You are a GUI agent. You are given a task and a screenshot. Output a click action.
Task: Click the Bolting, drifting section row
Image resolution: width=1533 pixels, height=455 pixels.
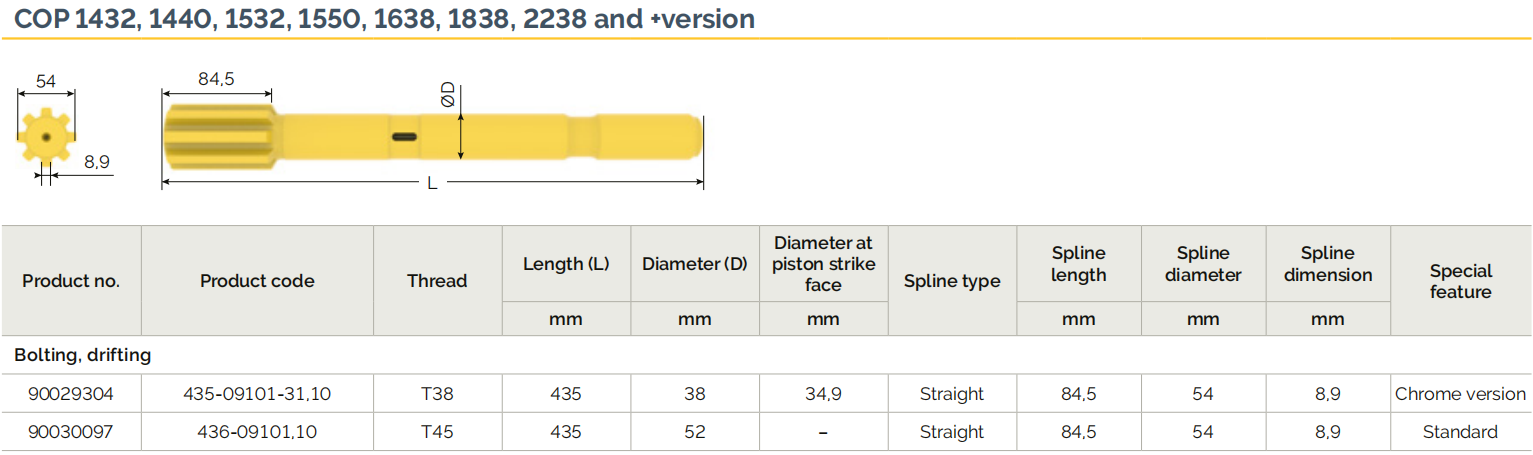(83, 355)
